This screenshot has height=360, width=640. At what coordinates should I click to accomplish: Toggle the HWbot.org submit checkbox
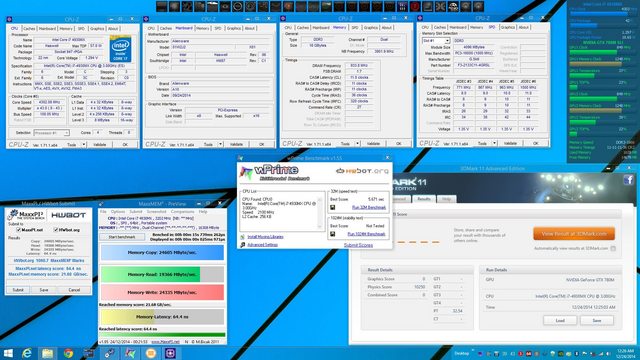tap(56, 230)
